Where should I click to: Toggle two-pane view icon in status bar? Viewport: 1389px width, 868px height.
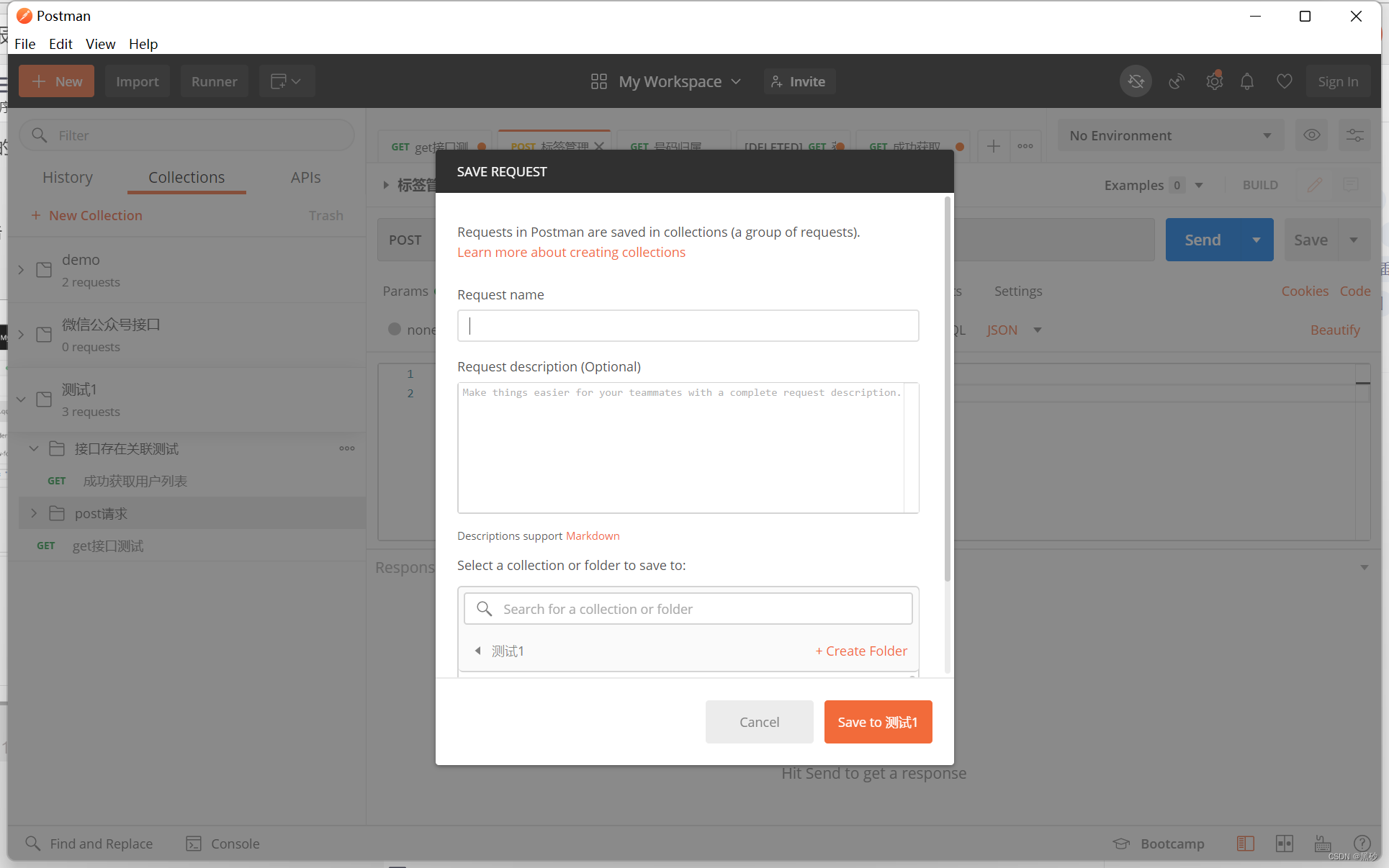[x=1284, y=844]
